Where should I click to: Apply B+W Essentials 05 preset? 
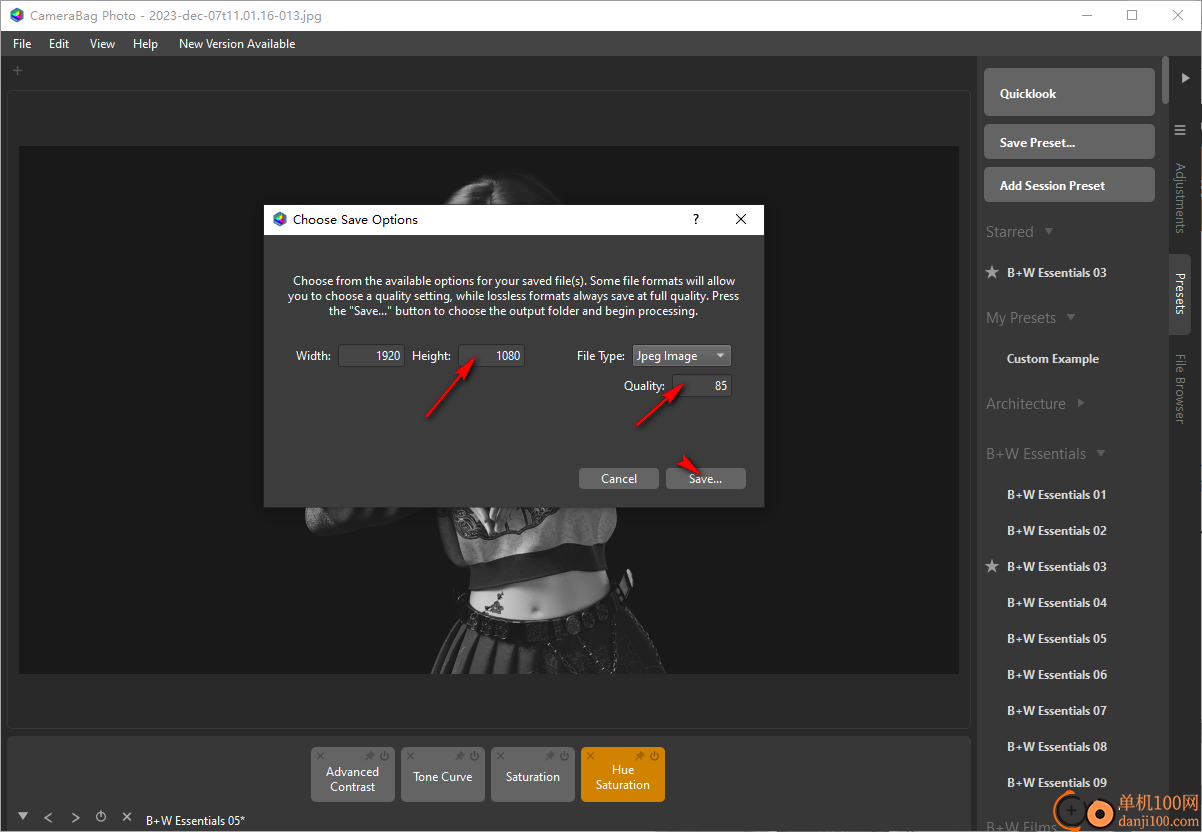pos(1056,639)
